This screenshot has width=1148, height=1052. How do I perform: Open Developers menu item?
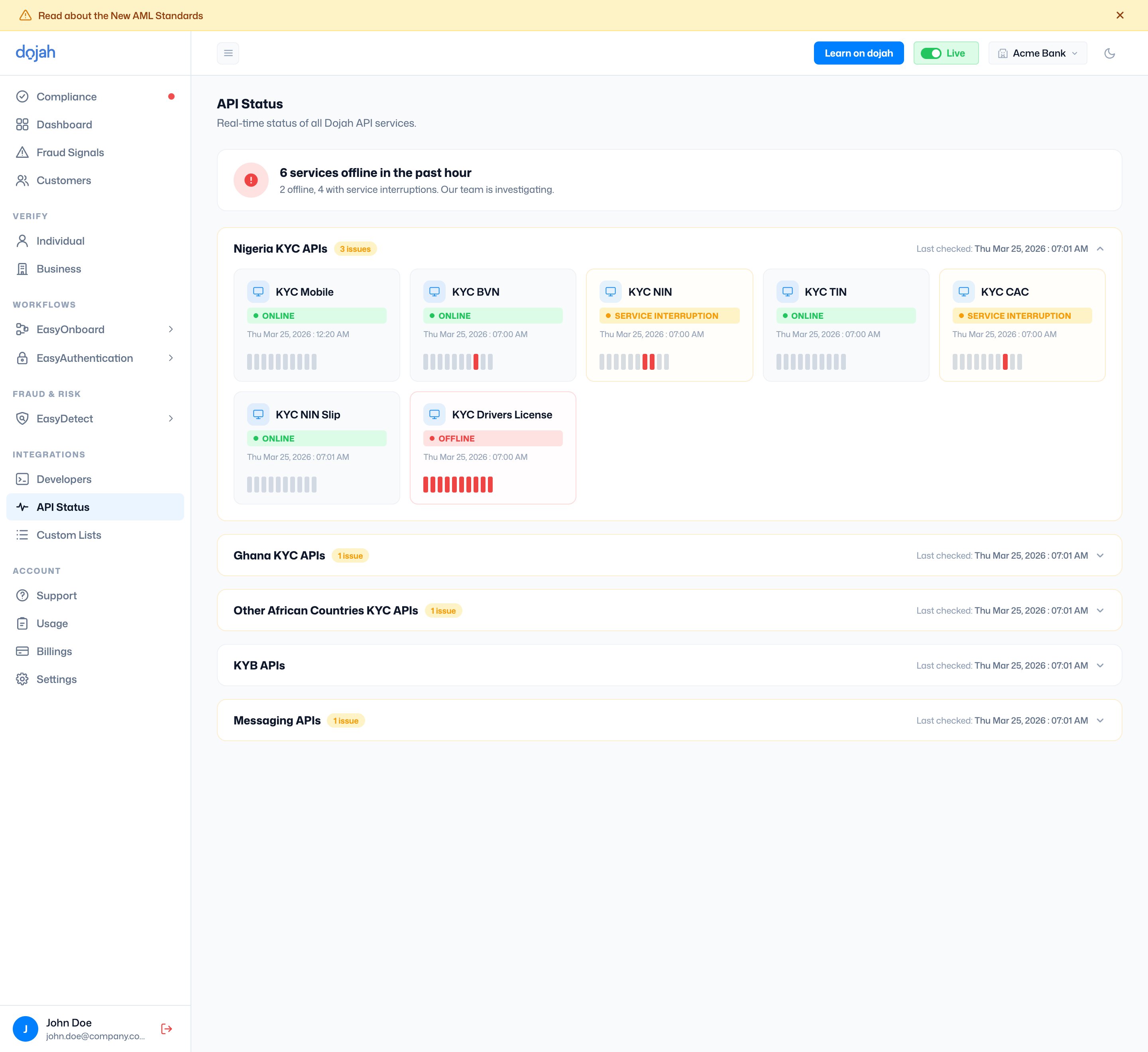click(95, 479)
